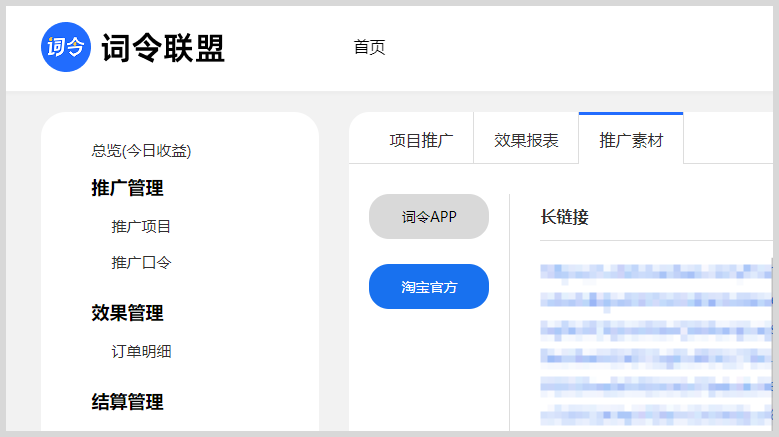Select the 结算管理 sidebar section heading
Image resolution: width=779 pixels, height=437 pixels.
pos(127,402)
